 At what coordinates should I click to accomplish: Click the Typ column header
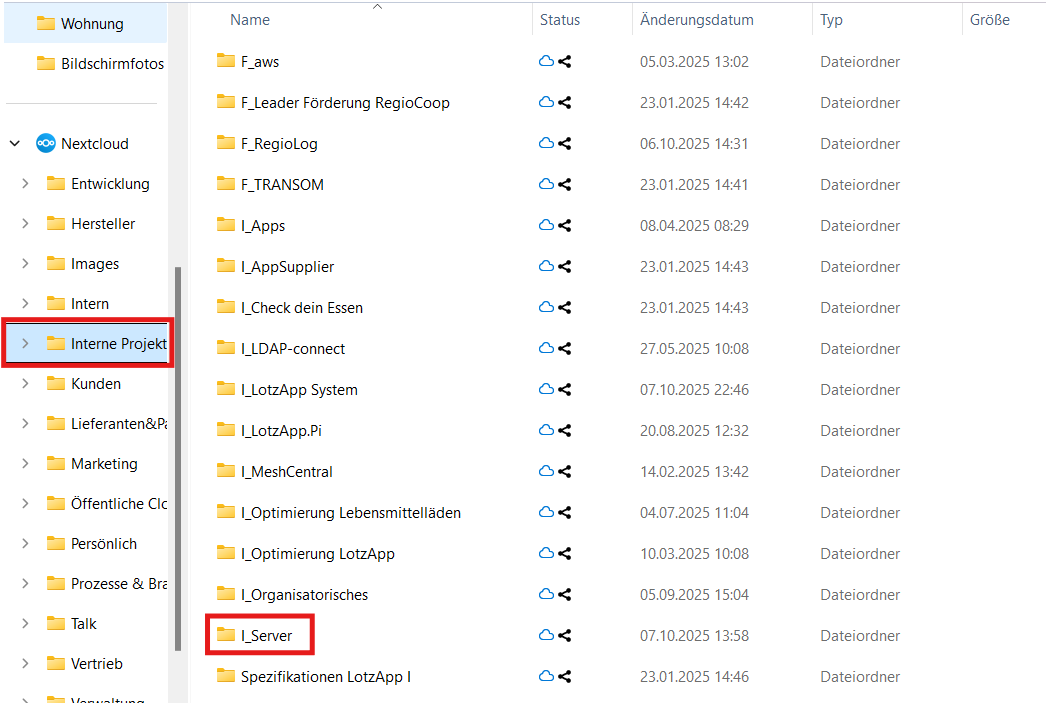[831, 20]
